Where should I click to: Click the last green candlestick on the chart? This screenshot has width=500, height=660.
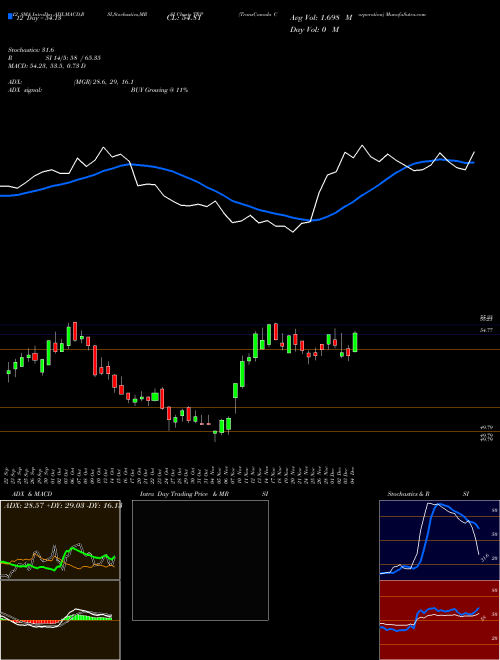point(355,342)
